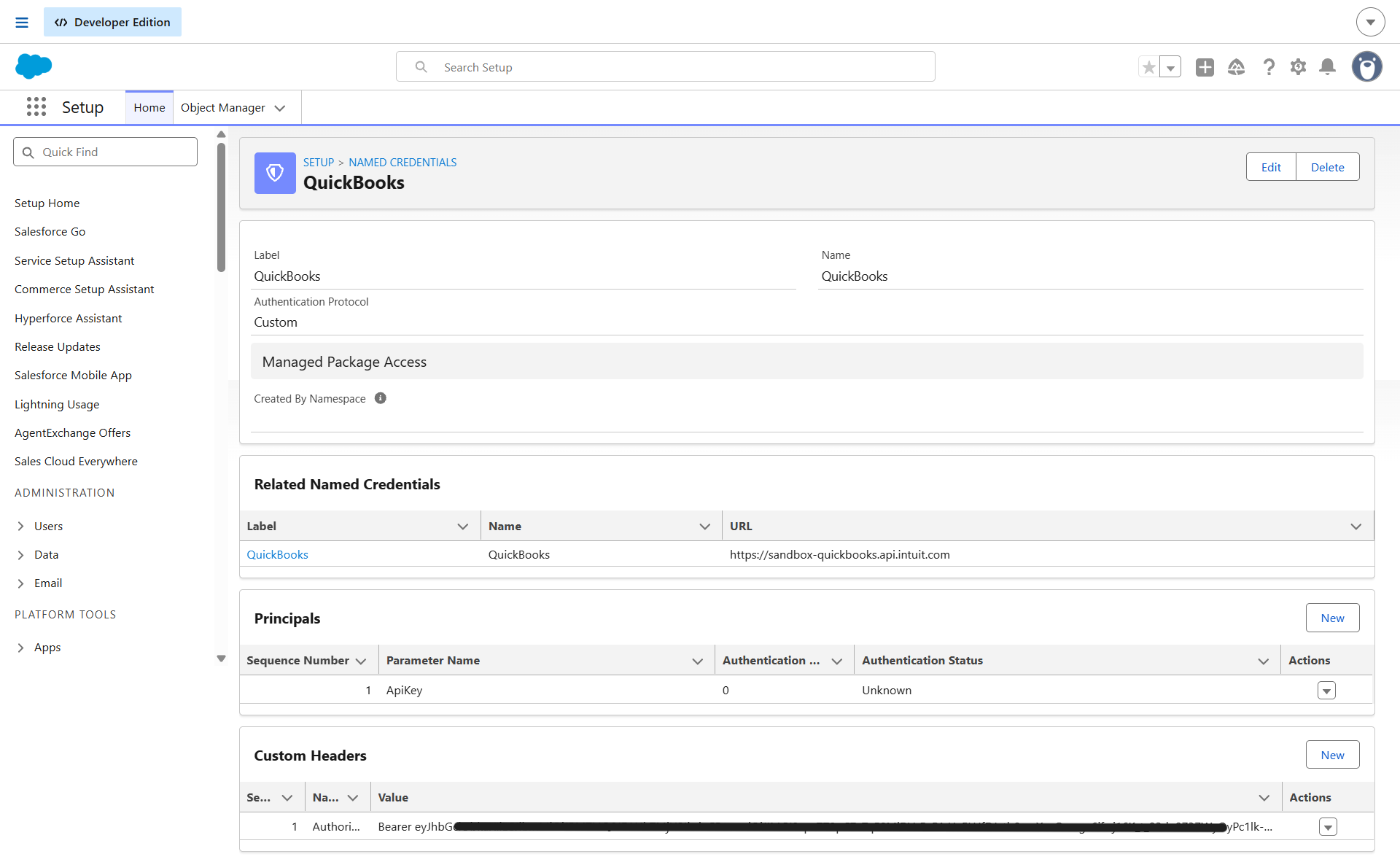Open the Authorization header row actions dropdown

pos(1328,827)
